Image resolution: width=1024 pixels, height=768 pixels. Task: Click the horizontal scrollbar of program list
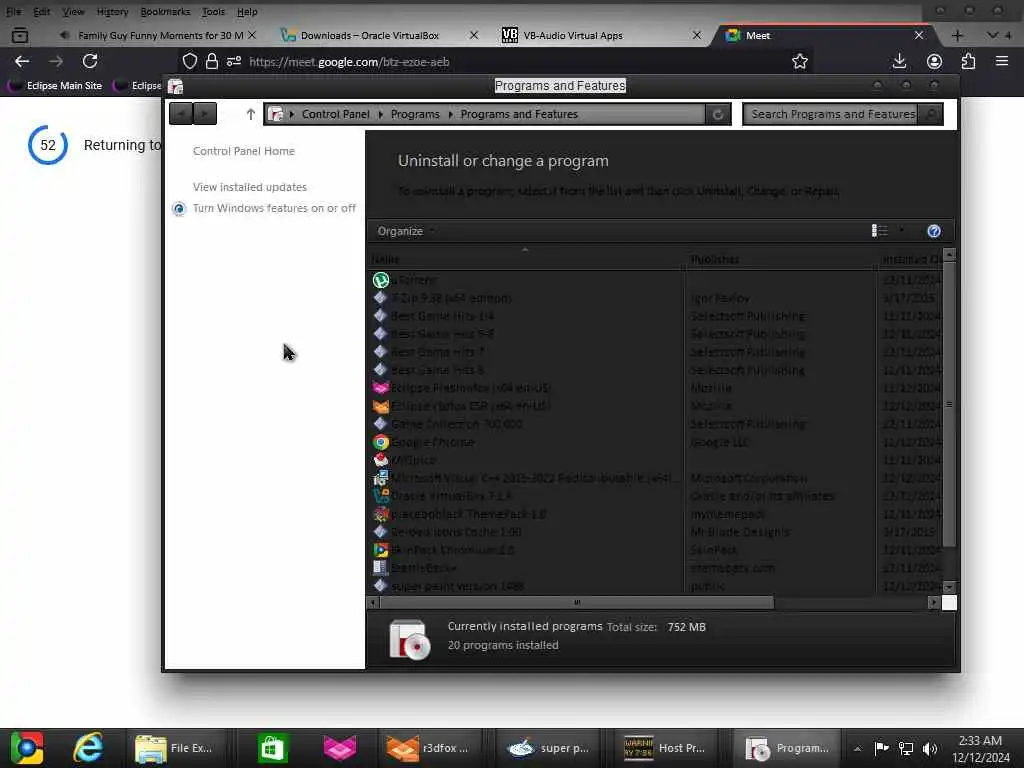click(x=576, y=602)
